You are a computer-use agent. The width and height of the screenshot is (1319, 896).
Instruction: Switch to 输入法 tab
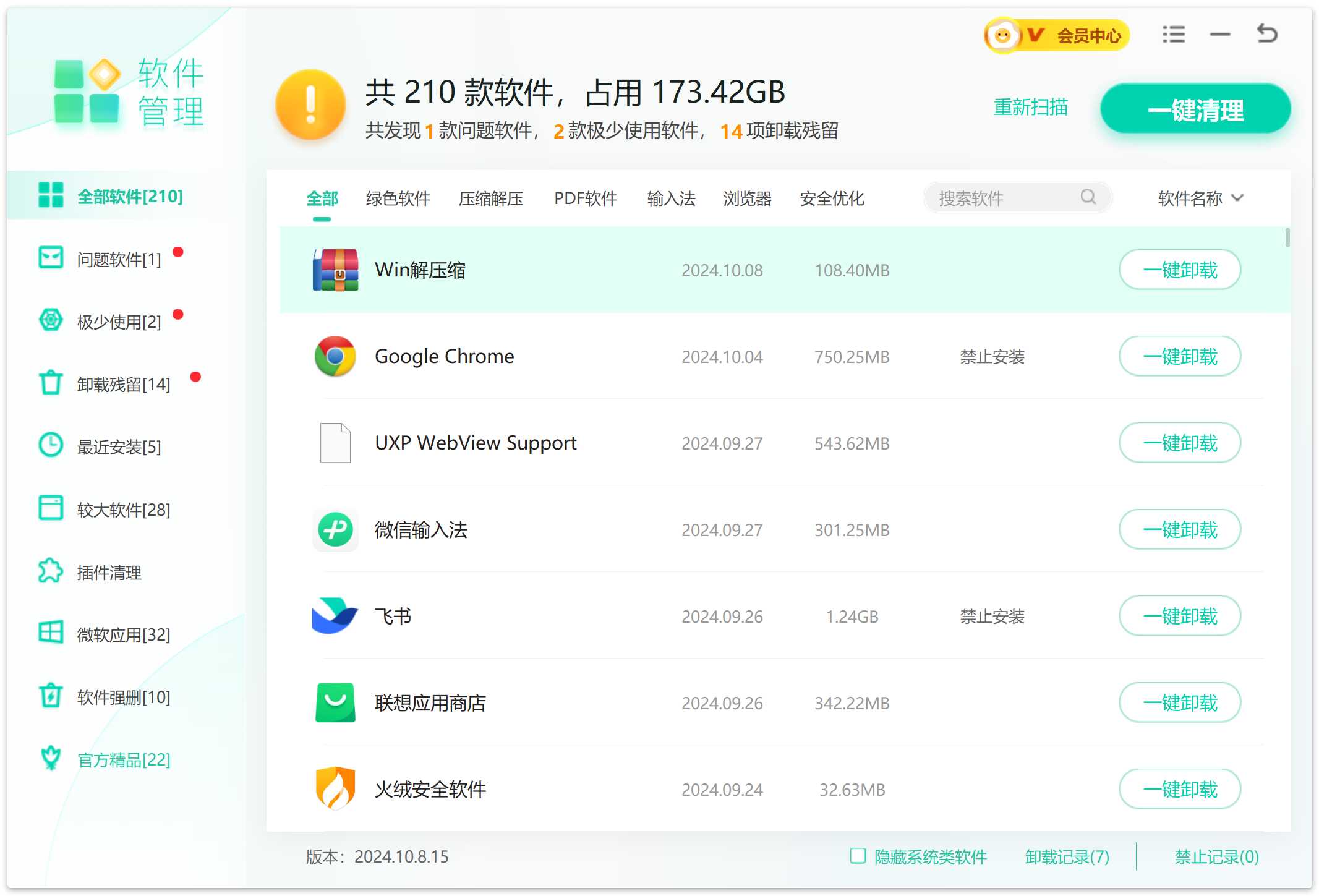click(671, 198)
